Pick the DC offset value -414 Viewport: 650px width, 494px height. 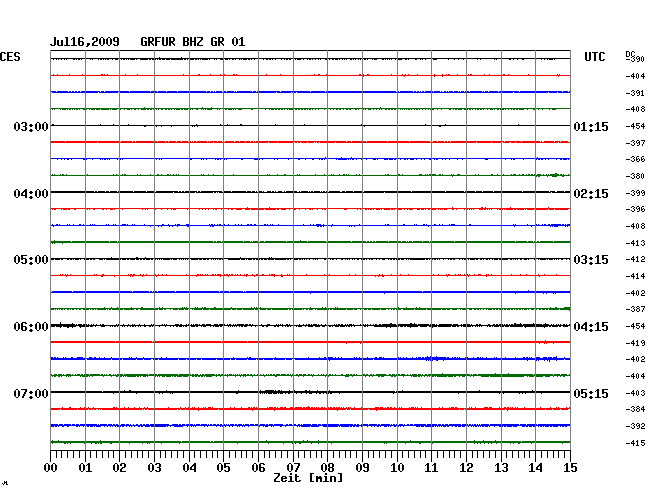(635, 276)
